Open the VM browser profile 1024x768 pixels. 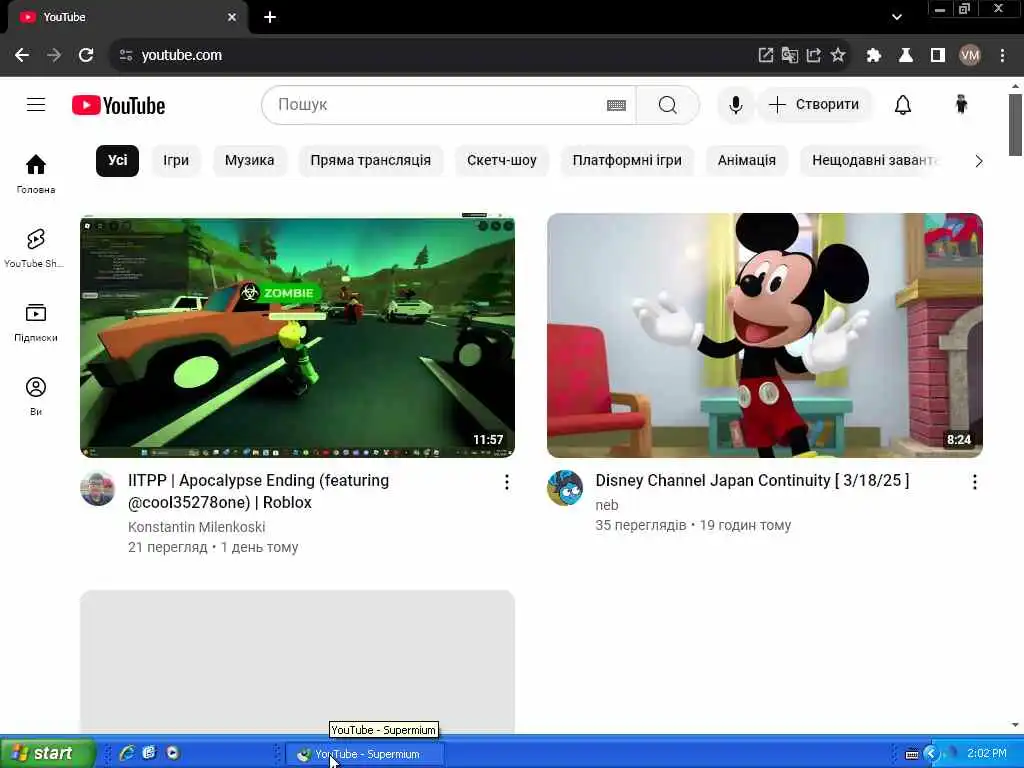[x=970, y=55]
